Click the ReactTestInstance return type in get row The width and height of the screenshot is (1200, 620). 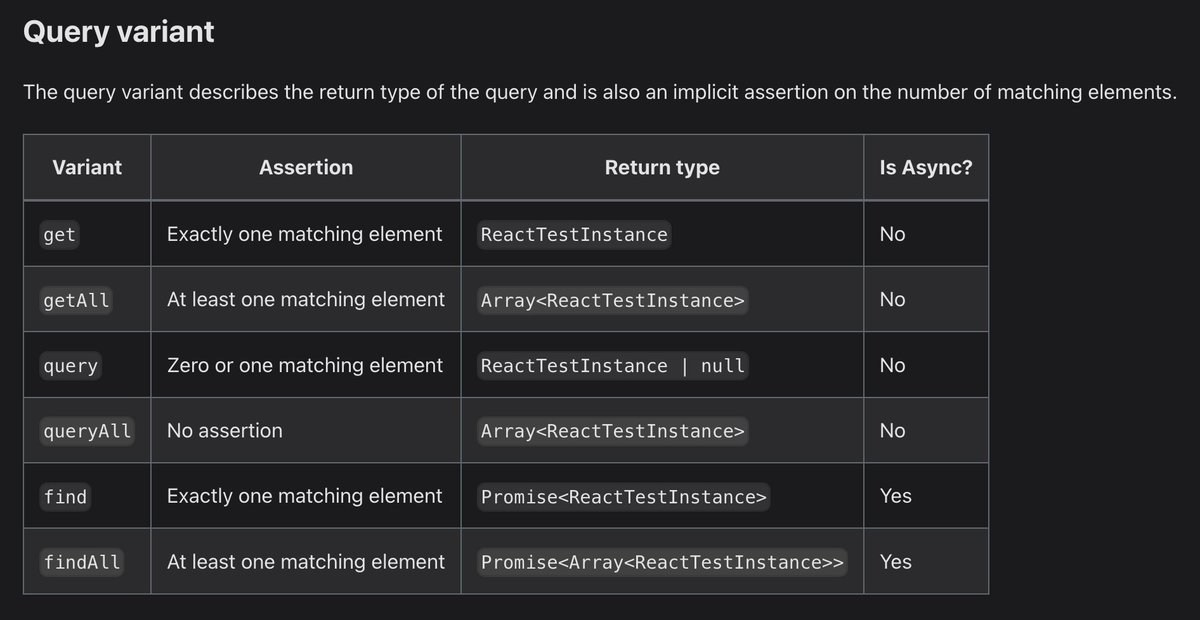[x=574, y=235]
